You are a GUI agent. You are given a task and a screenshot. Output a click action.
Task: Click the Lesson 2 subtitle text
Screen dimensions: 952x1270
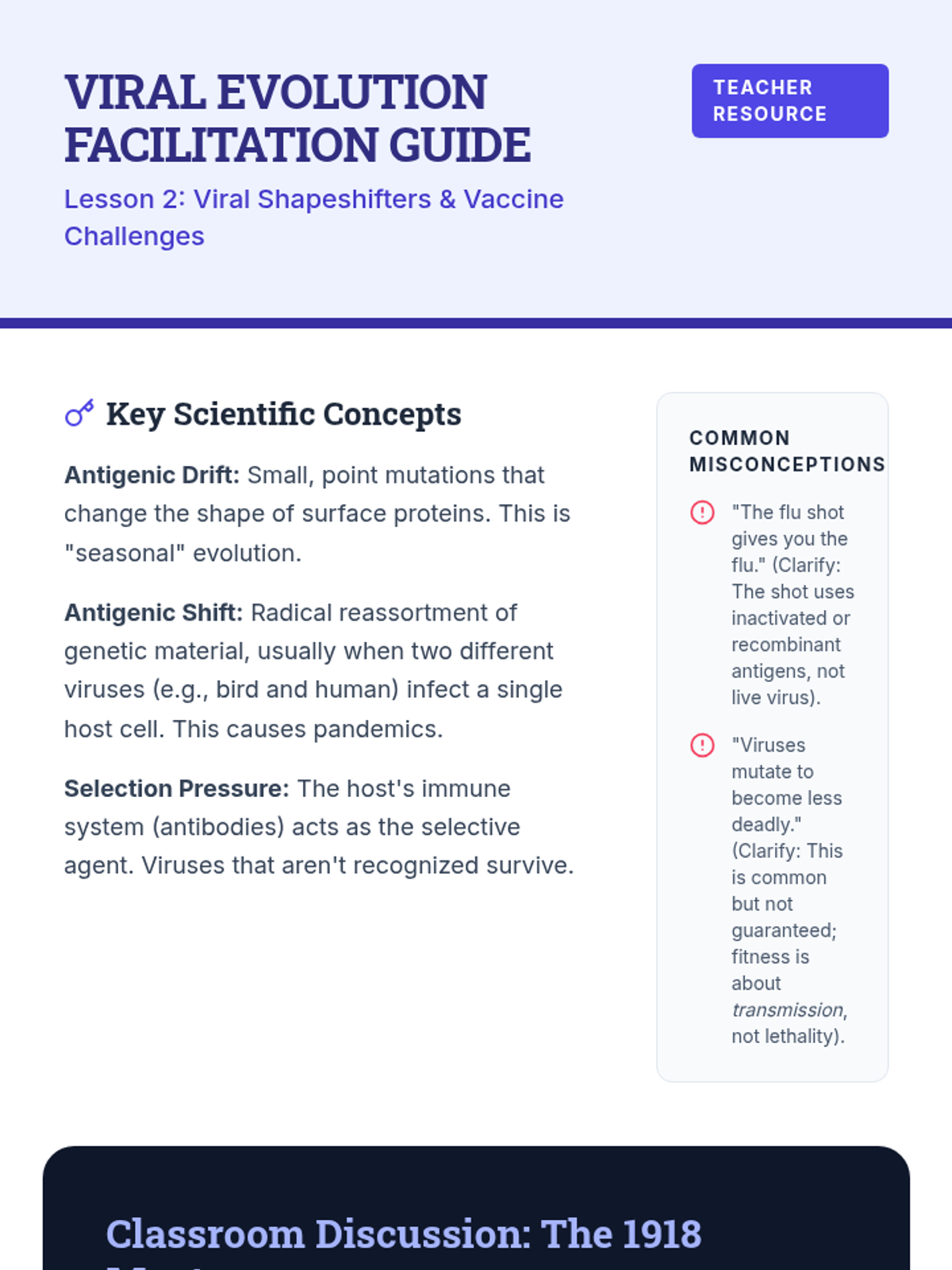(x=313, y=217)
